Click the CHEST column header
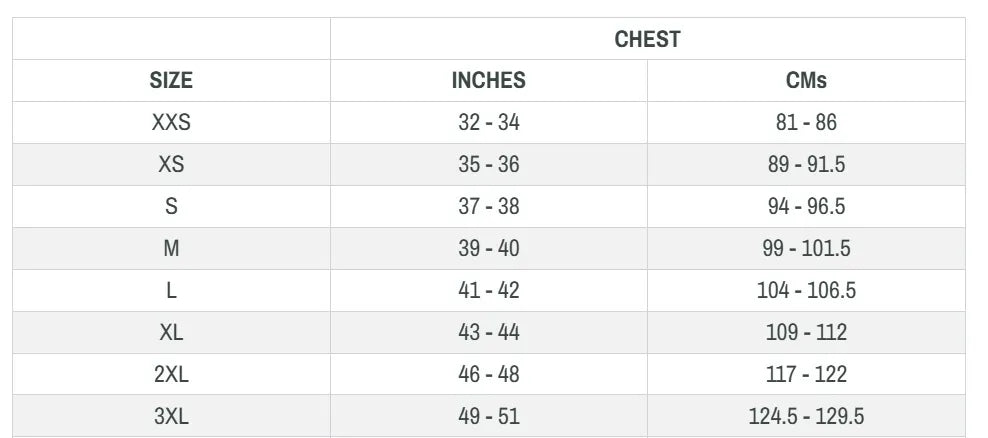Viewport: 988px width, 438px height. click(x=647, y=39)
